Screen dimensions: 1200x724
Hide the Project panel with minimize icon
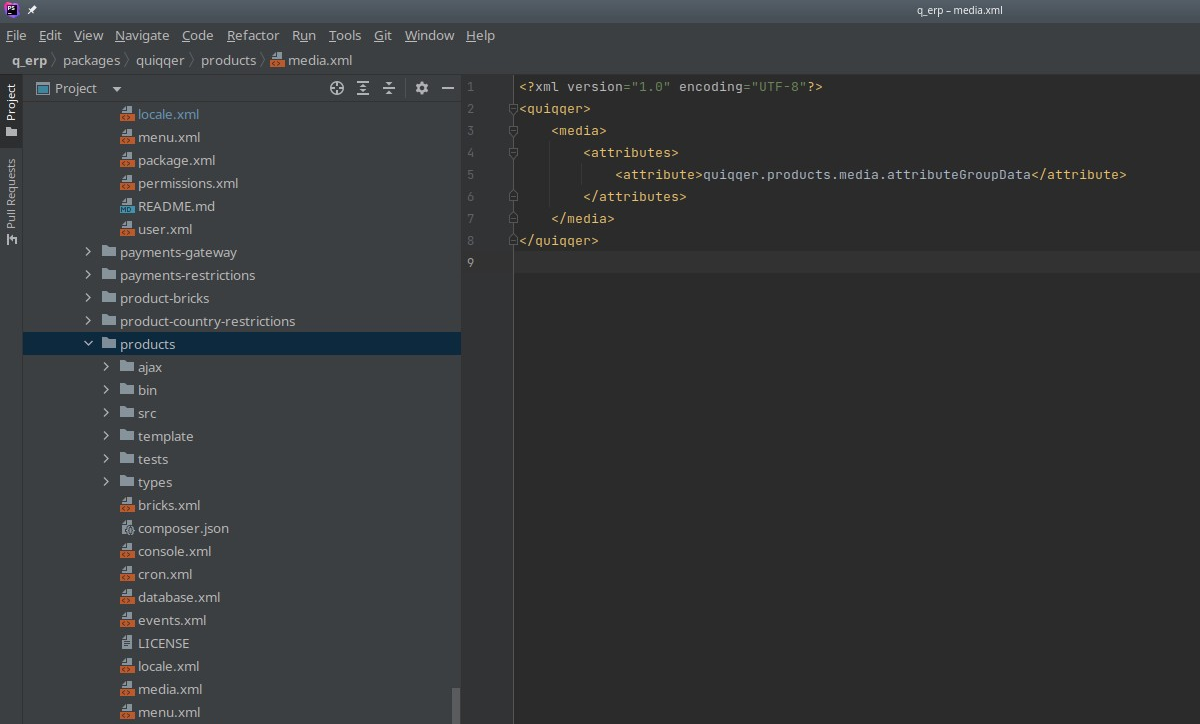[x=448, y=88]
